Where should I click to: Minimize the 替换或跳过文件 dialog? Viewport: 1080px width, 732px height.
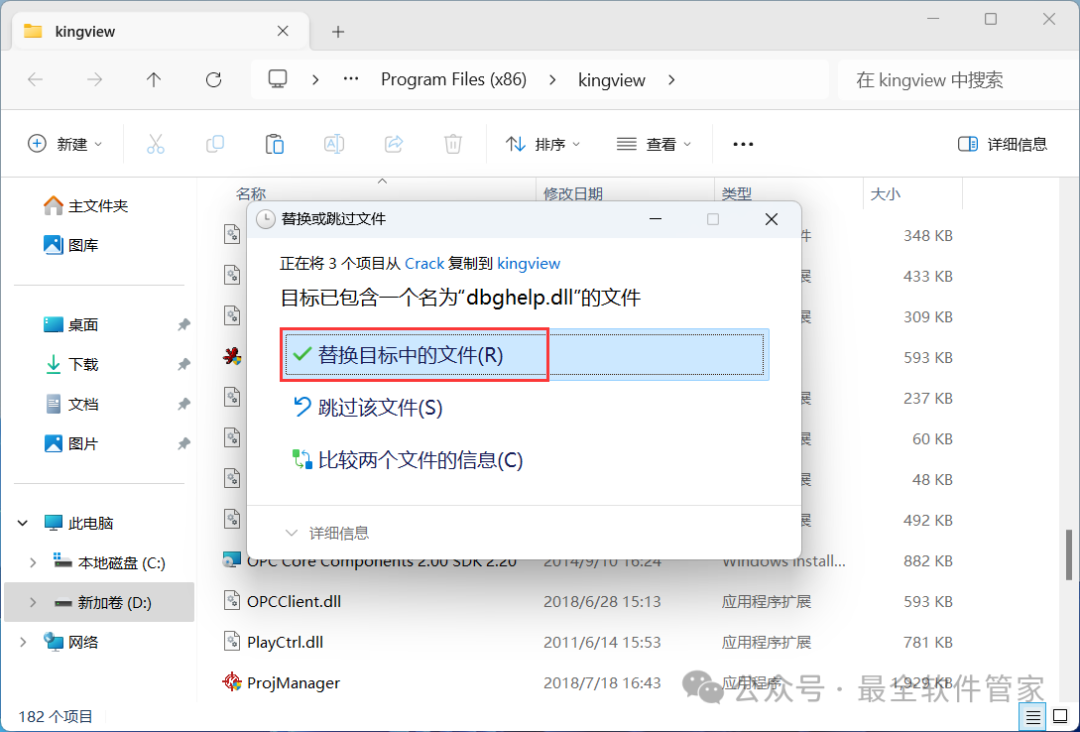(655, 219)
